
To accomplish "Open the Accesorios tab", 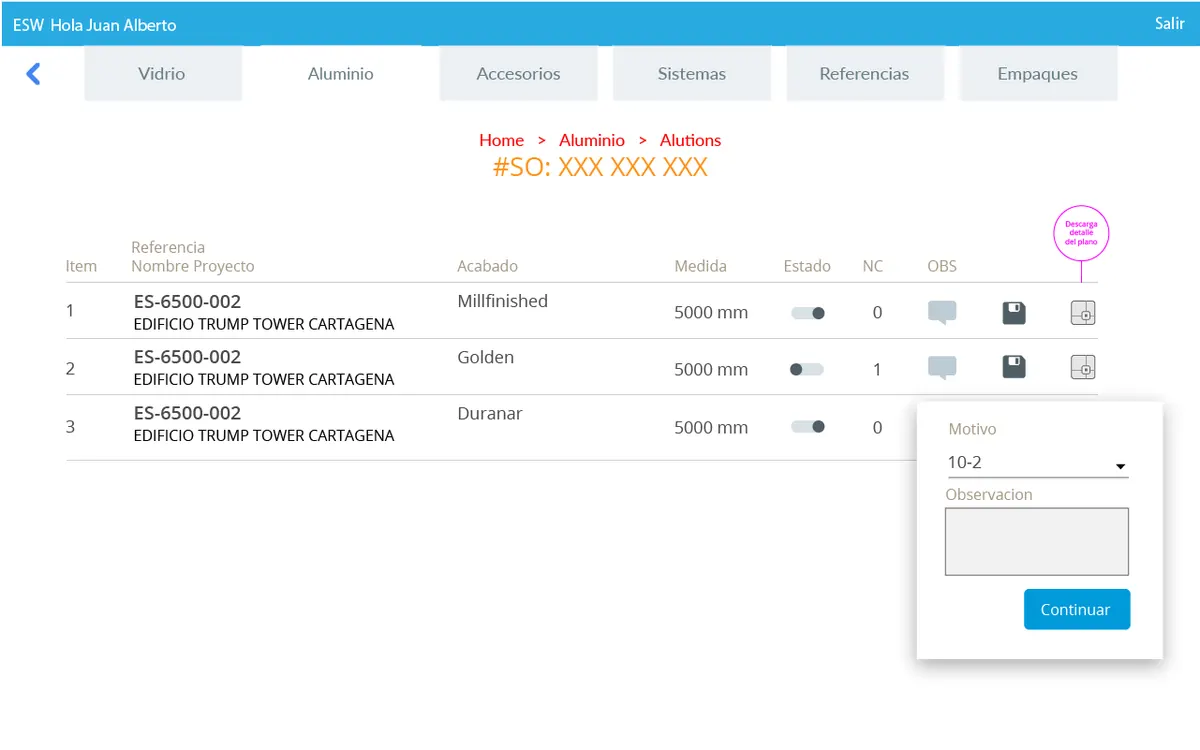I will pyautogui.click(x=518, y=73).
